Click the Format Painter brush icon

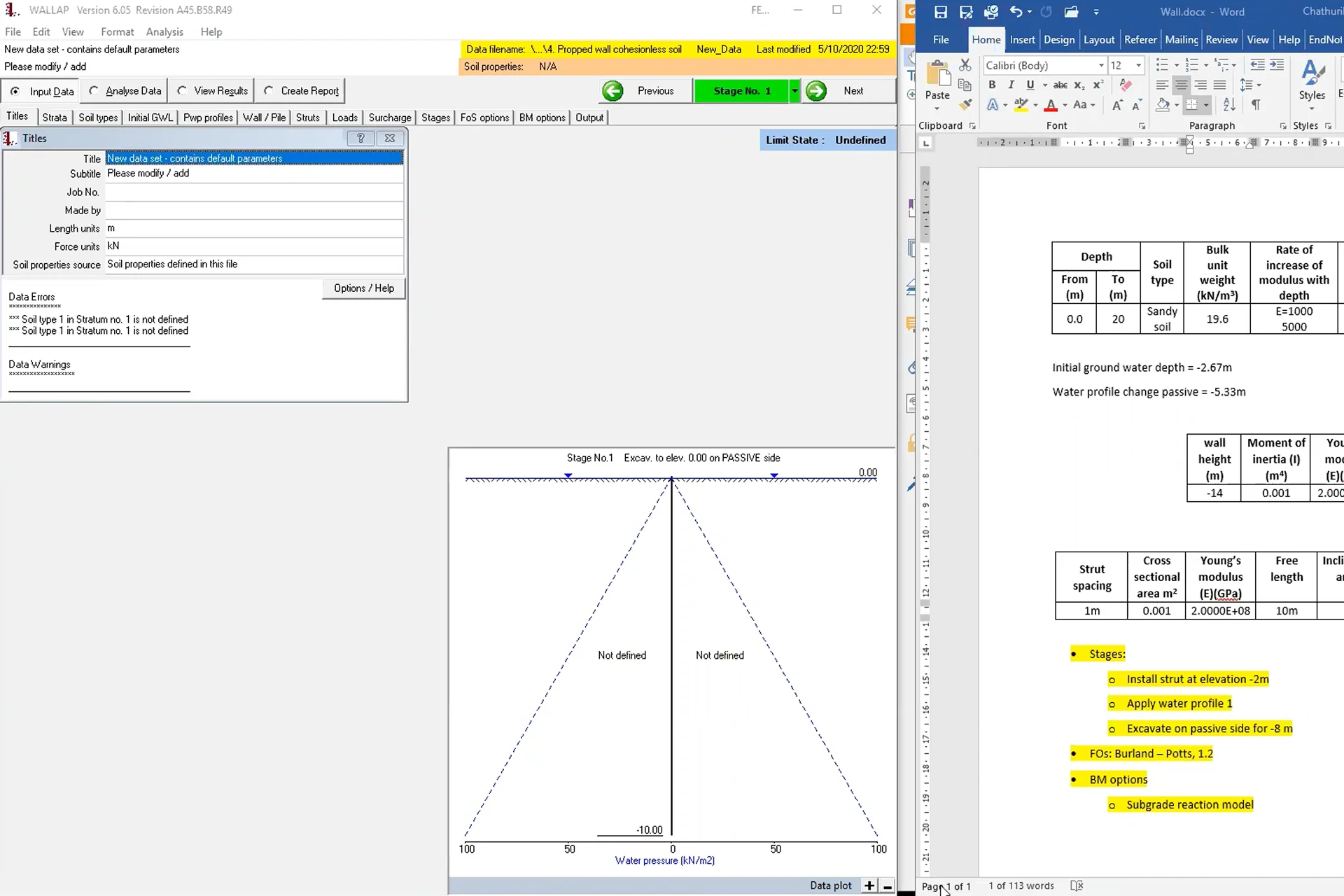965,105
